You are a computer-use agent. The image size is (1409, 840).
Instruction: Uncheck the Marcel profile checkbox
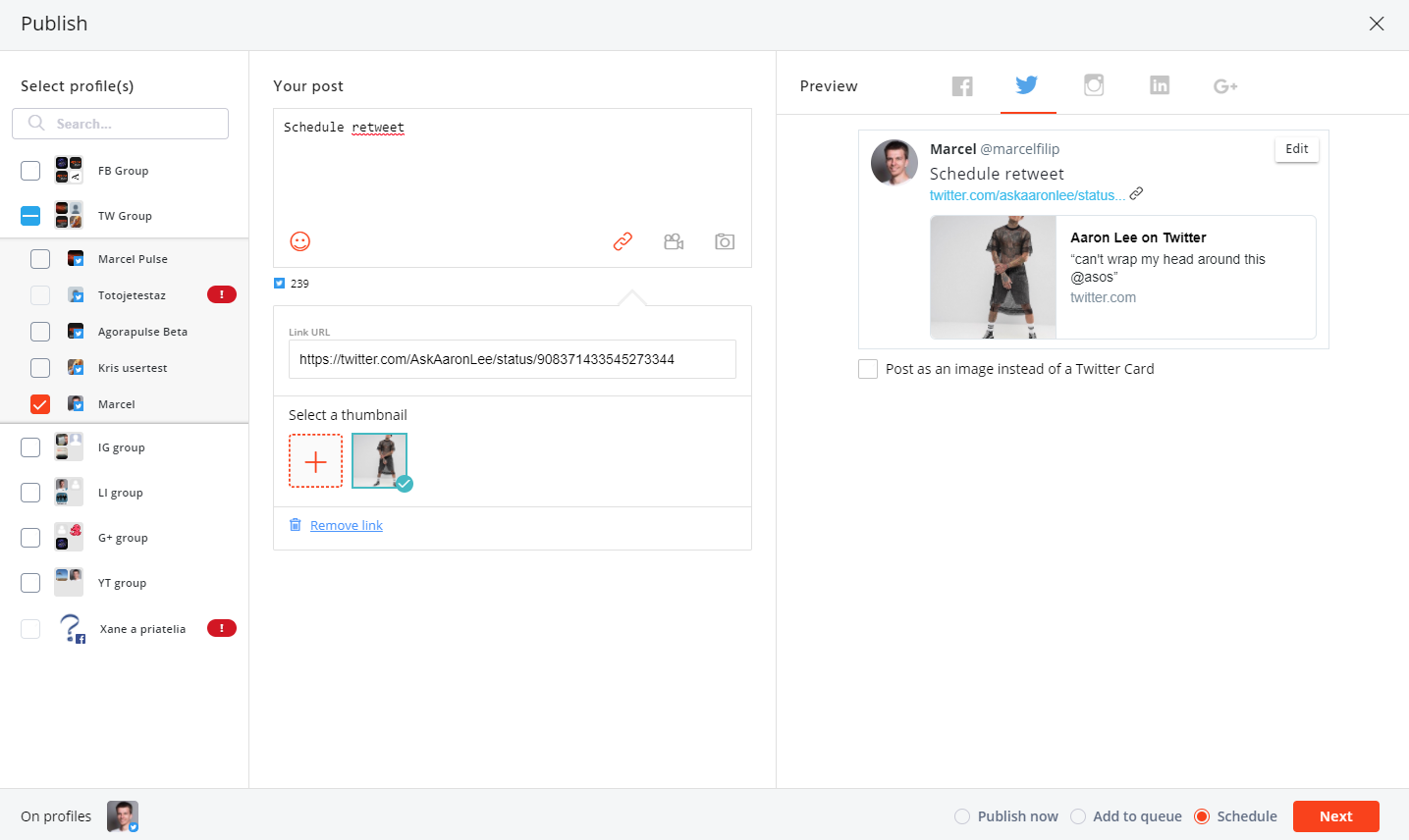pos(40,404)
